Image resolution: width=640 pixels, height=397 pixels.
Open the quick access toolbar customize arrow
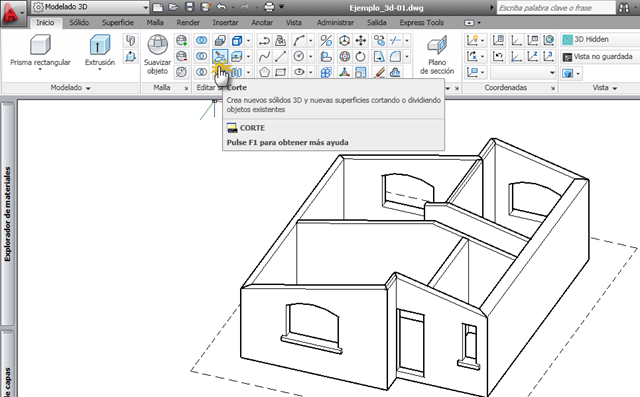point(281,7)
